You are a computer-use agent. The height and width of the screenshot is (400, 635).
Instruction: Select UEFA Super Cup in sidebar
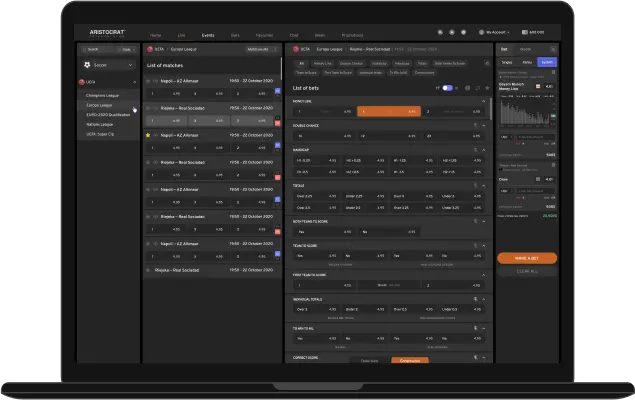coord(100,134)
